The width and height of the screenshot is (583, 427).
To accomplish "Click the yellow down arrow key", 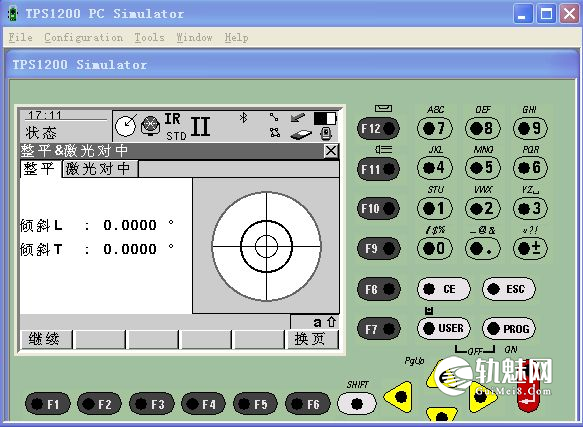I will pyautogui.click(x=441, y=415).
